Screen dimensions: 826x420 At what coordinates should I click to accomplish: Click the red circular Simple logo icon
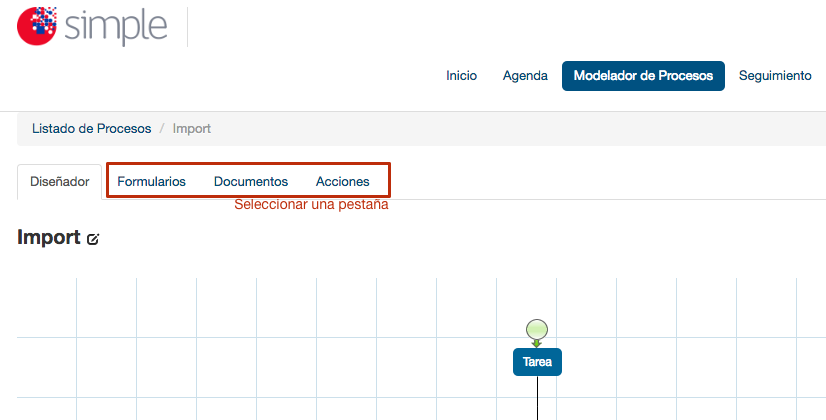point(37,26)
